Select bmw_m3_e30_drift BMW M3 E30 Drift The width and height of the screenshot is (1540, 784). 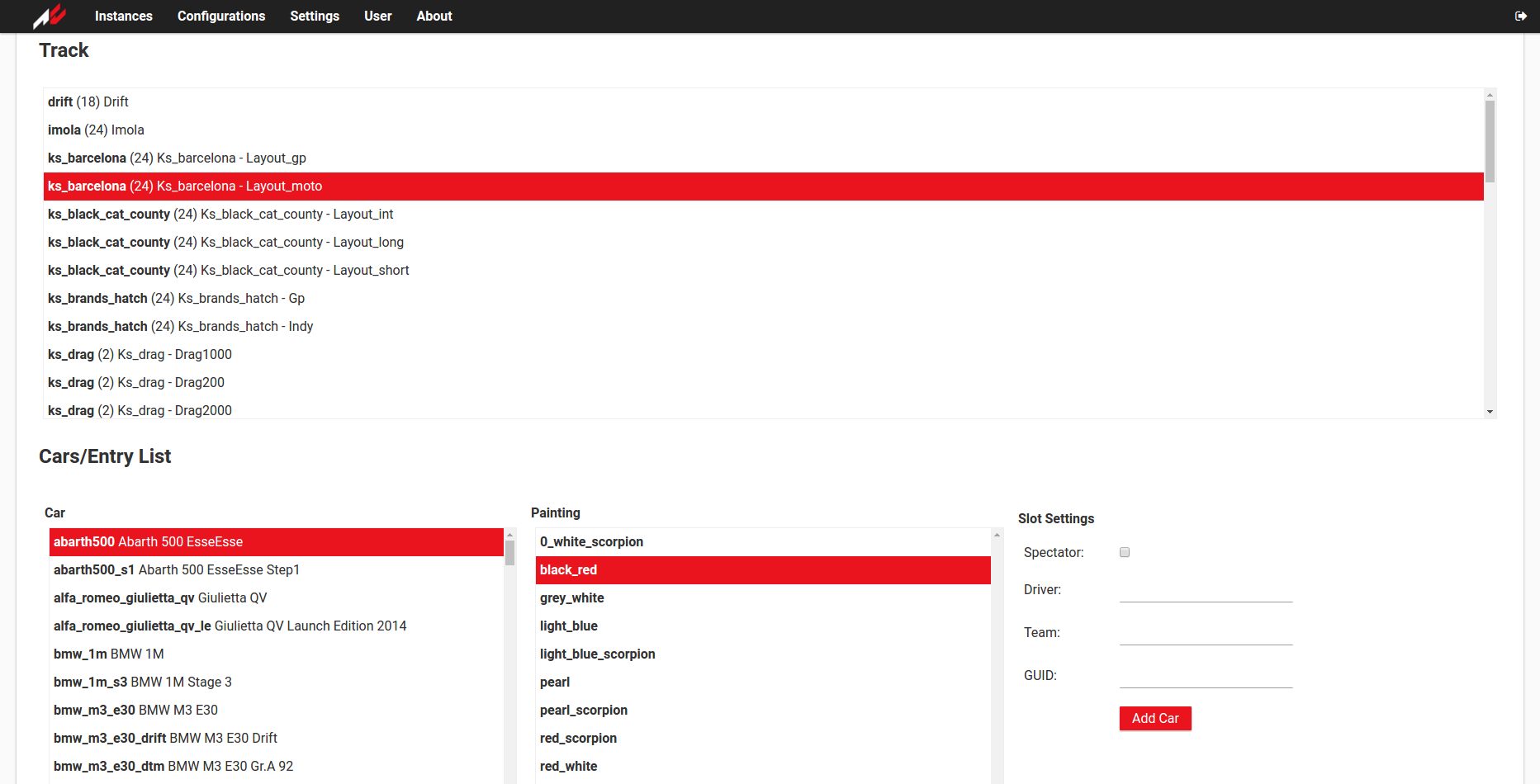[x=277, y=739]
